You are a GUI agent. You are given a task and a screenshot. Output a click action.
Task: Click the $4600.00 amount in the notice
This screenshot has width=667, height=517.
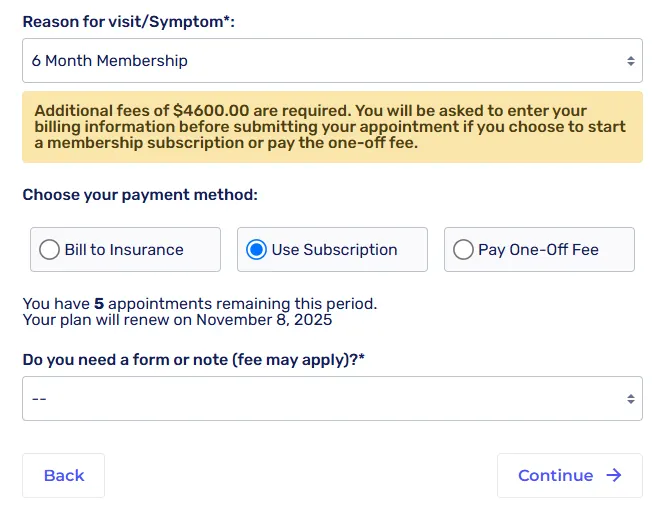coord(215,111)
